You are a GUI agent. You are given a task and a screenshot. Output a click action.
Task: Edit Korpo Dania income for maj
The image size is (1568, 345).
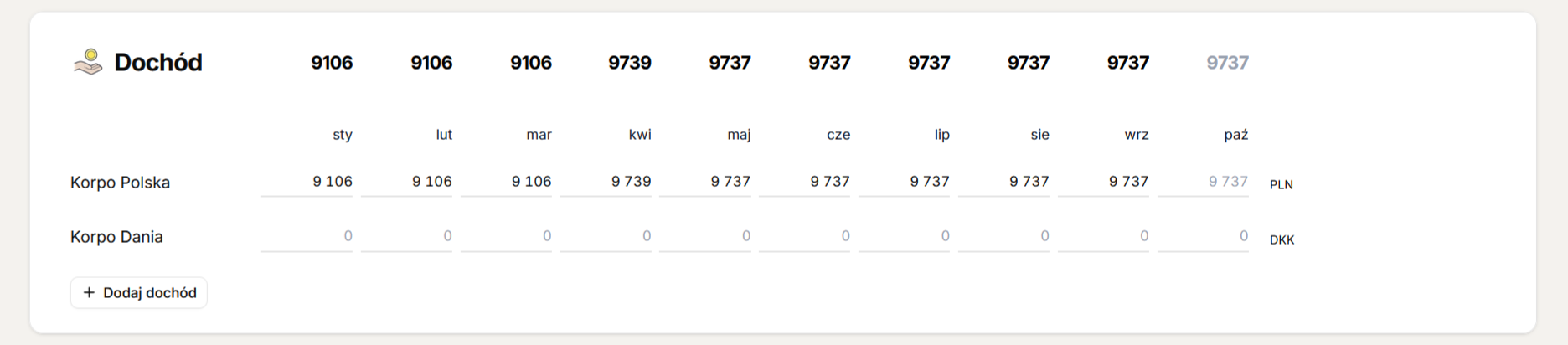click(705, 237)
